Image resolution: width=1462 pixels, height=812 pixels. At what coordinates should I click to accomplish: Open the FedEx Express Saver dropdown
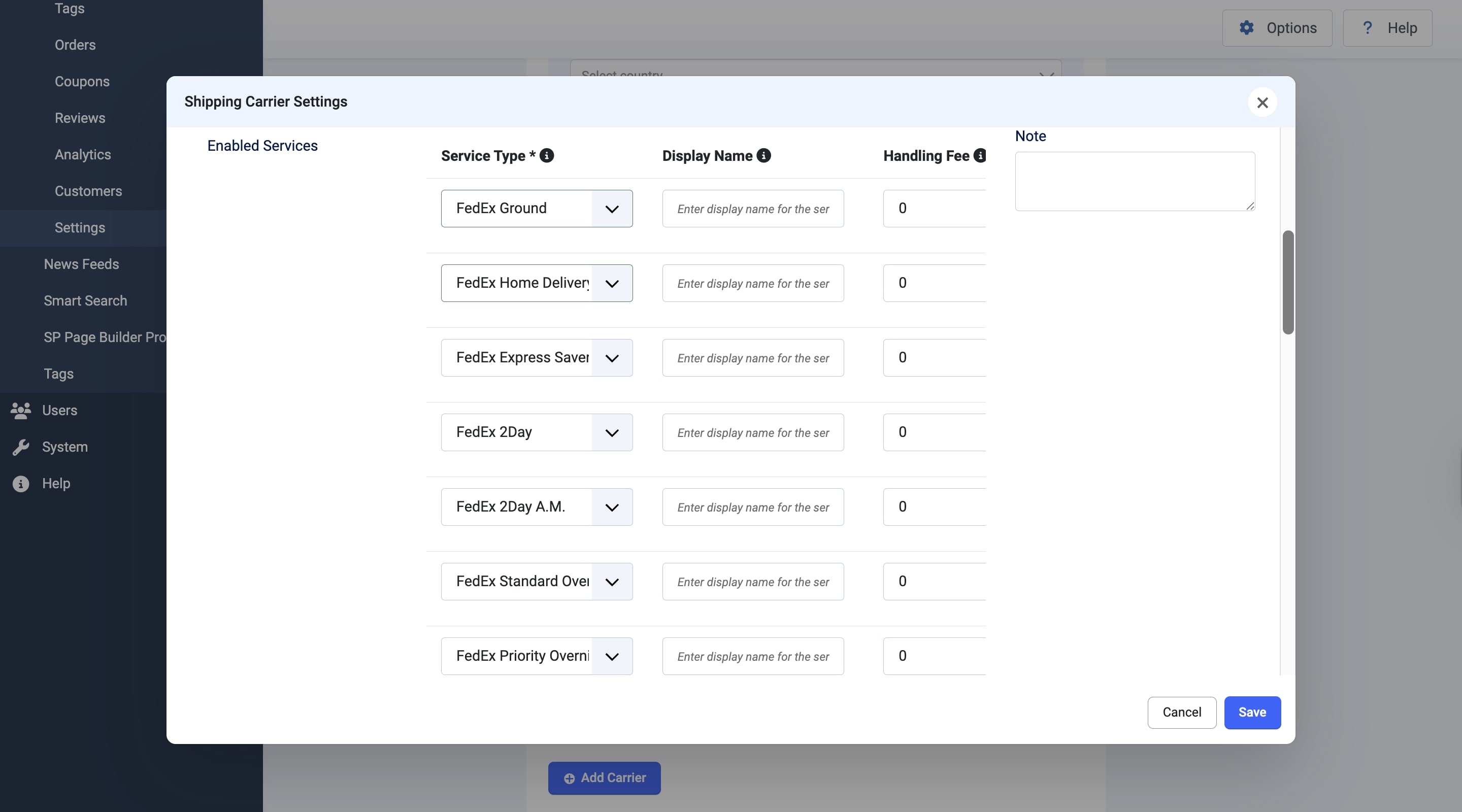611,358
